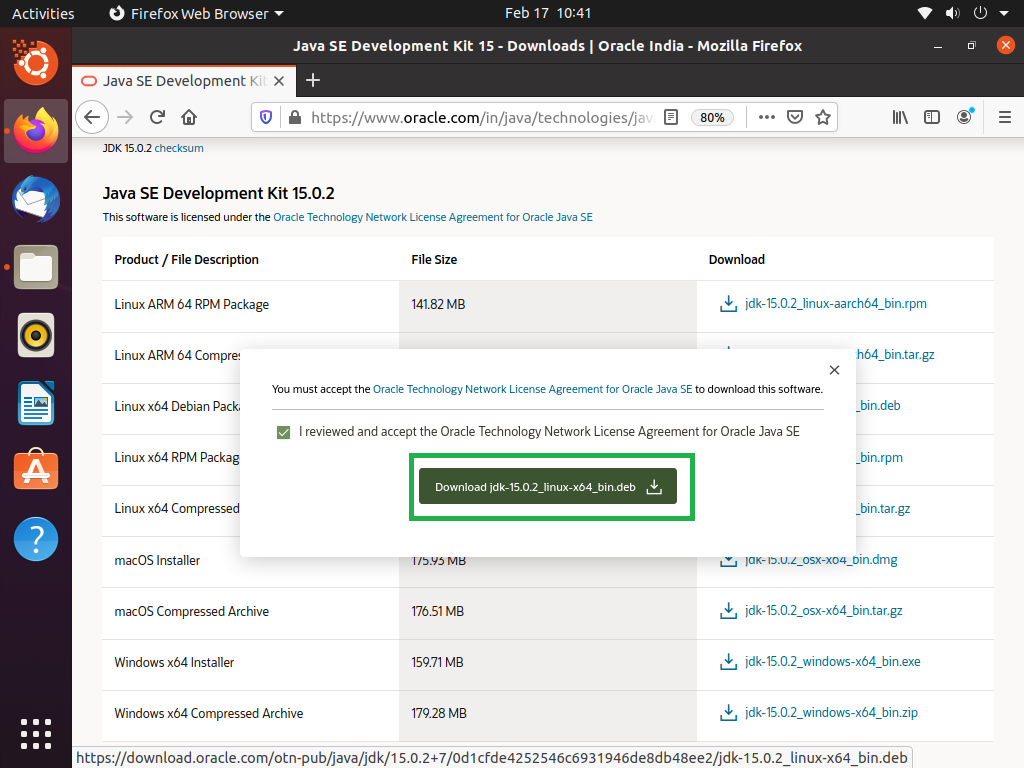Screen dimensions: 1024x768
Task: Click the forward navigation arrow
Action: 125,118
